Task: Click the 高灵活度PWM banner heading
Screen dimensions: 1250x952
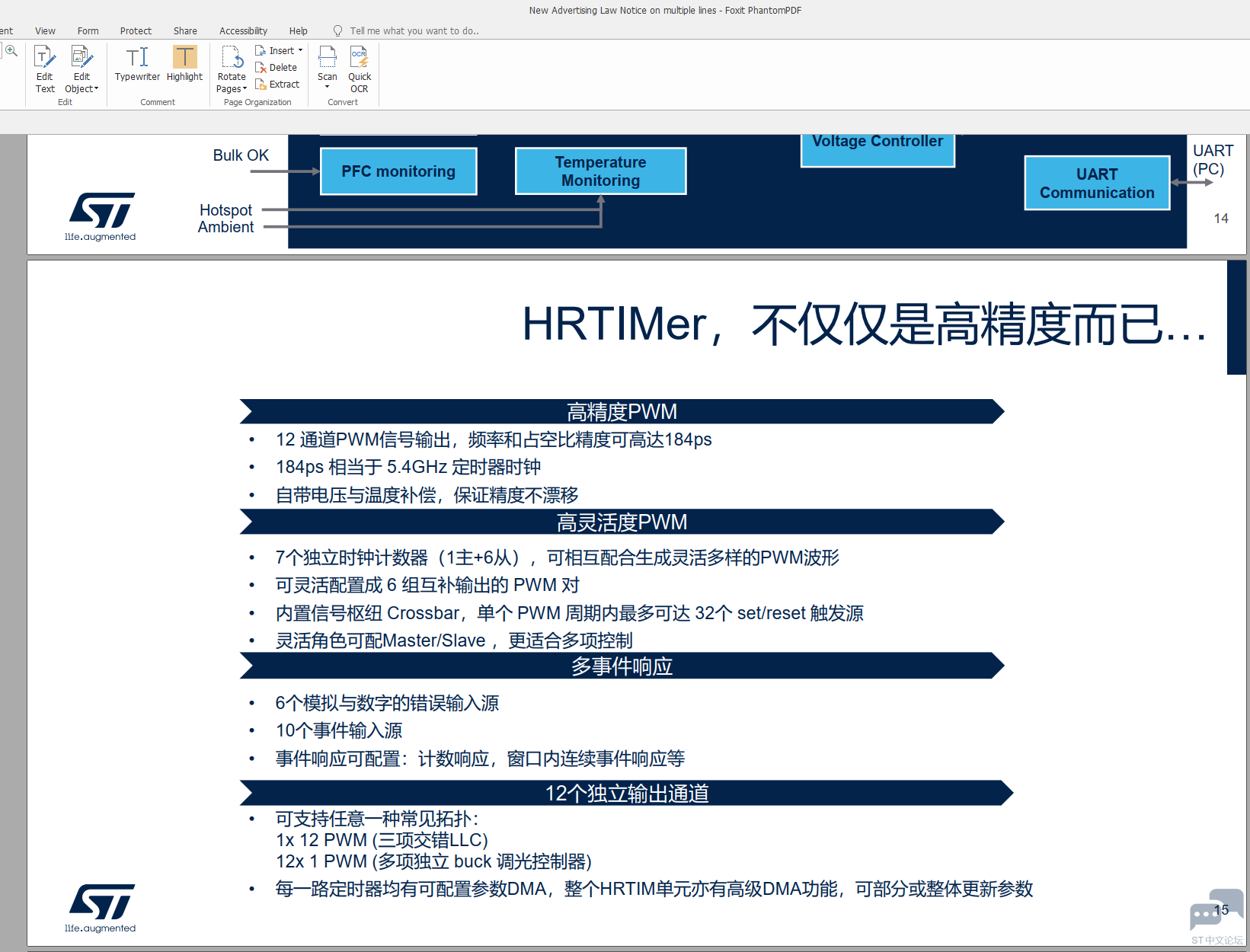Action: click(x=622, y=522)
